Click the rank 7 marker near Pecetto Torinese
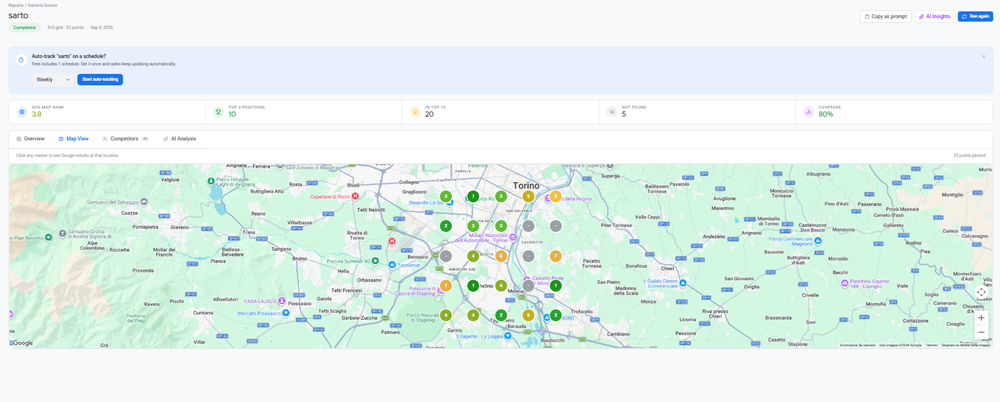 (x=555, y=256)
